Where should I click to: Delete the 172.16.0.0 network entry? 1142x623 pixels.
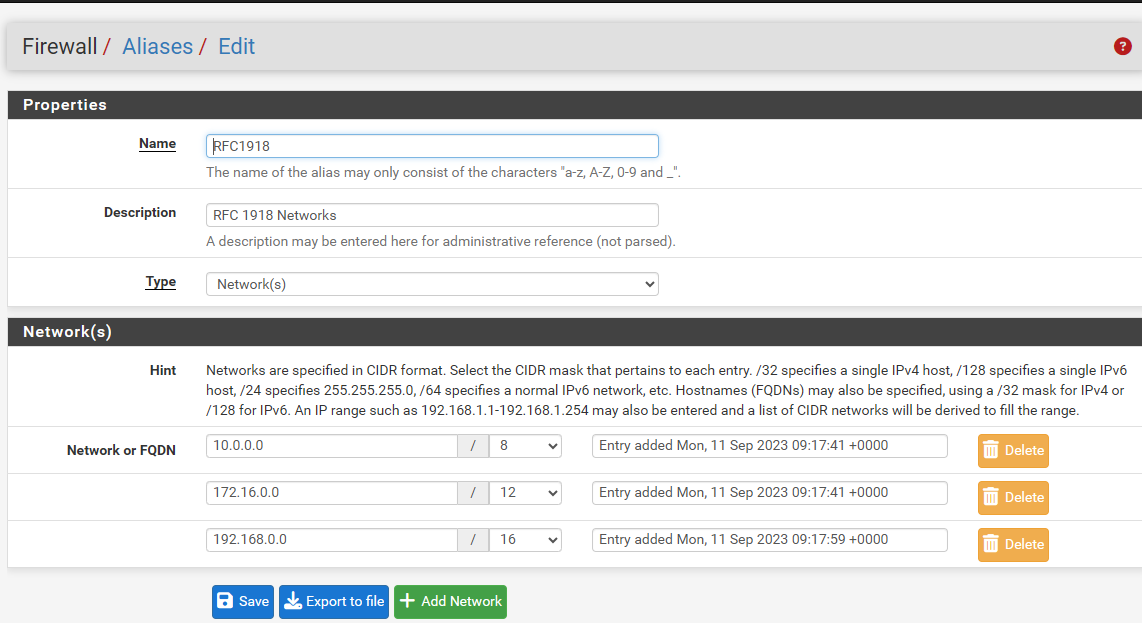pyautogui.click(x=1013, y=498)
